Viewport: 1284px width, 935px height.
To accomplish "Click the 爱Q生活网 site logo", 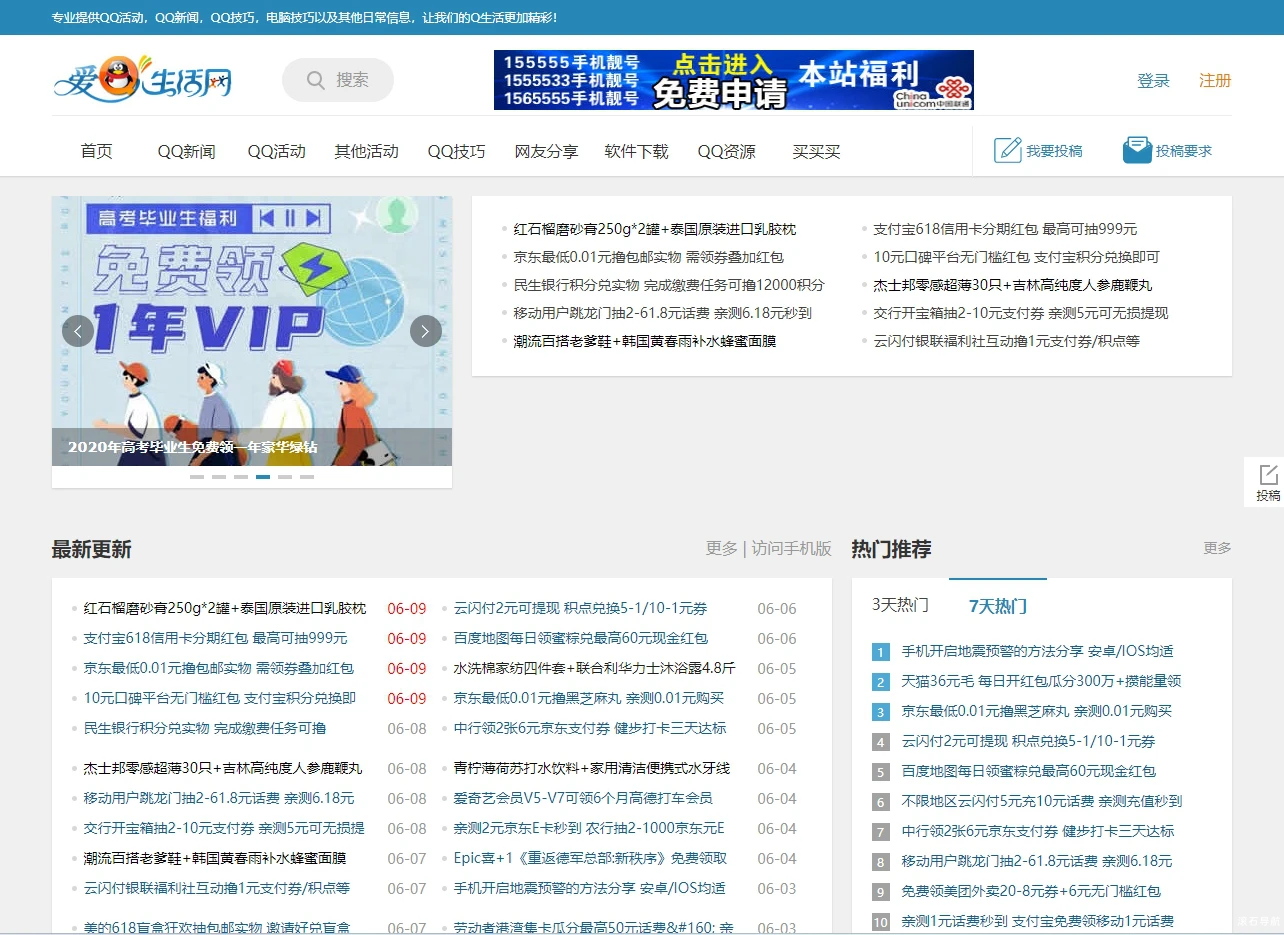I will [142, 80].
